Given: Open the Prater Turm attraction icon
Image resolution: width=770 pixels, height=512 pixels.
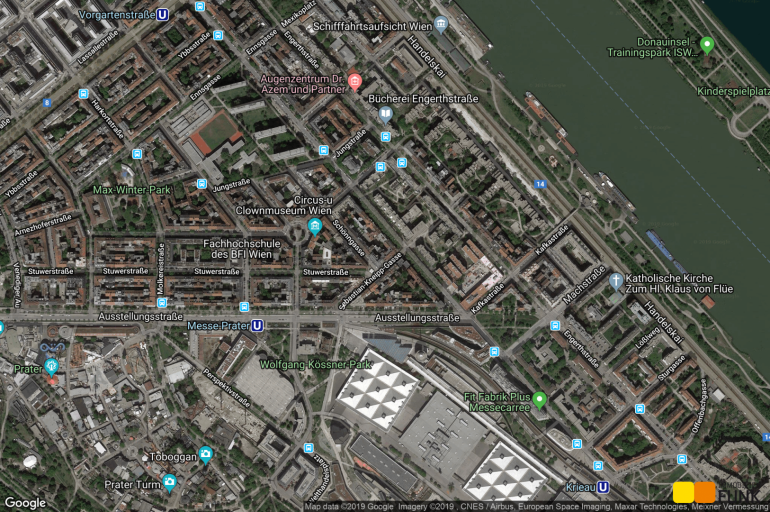Looking at the screenshot, I should coord(169,483).
